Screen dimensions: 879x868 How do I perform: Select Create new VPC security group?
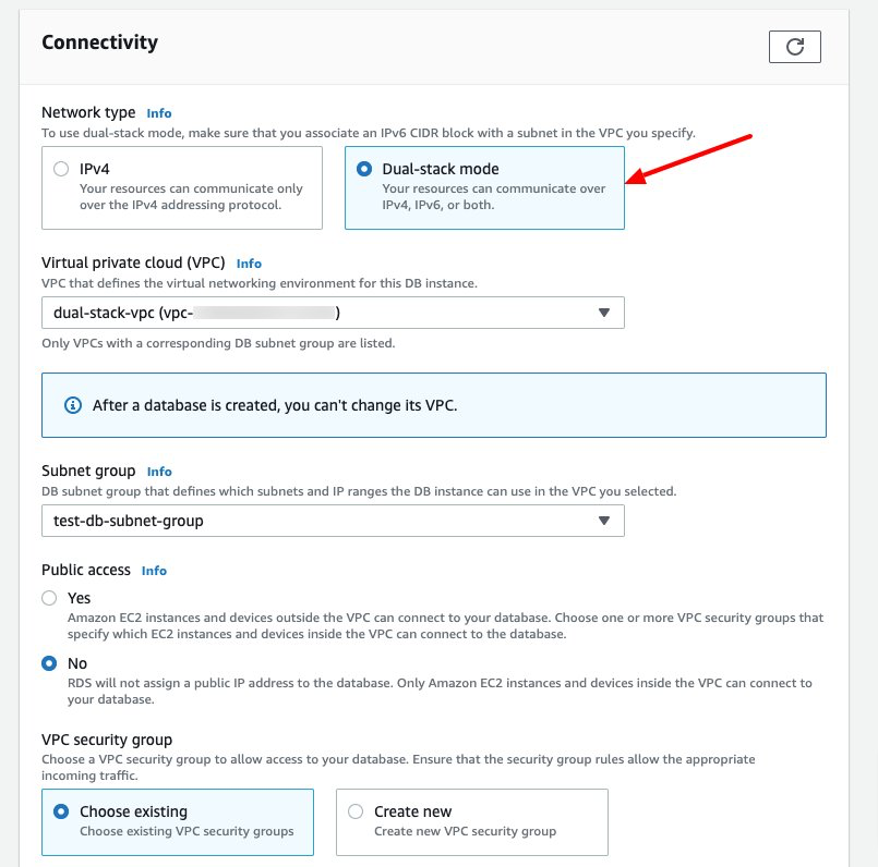tap(355, 812)
